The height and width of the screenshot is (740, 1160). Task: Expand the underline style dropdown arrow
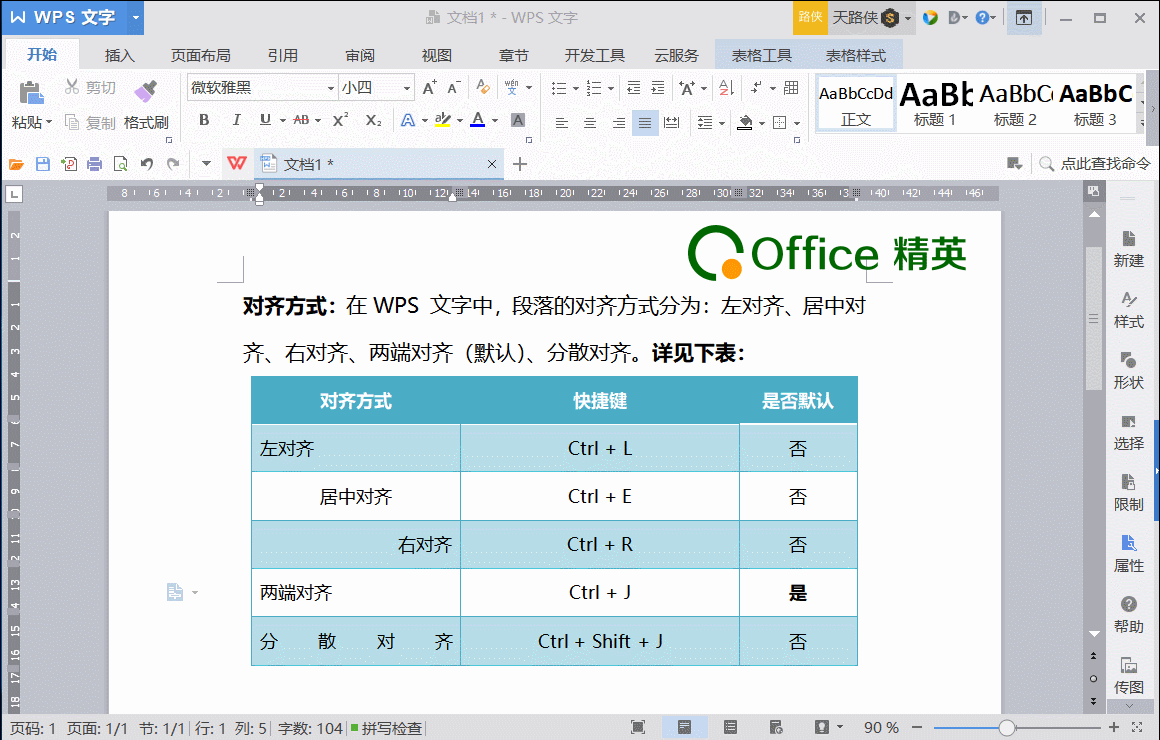tap(283, 121)
